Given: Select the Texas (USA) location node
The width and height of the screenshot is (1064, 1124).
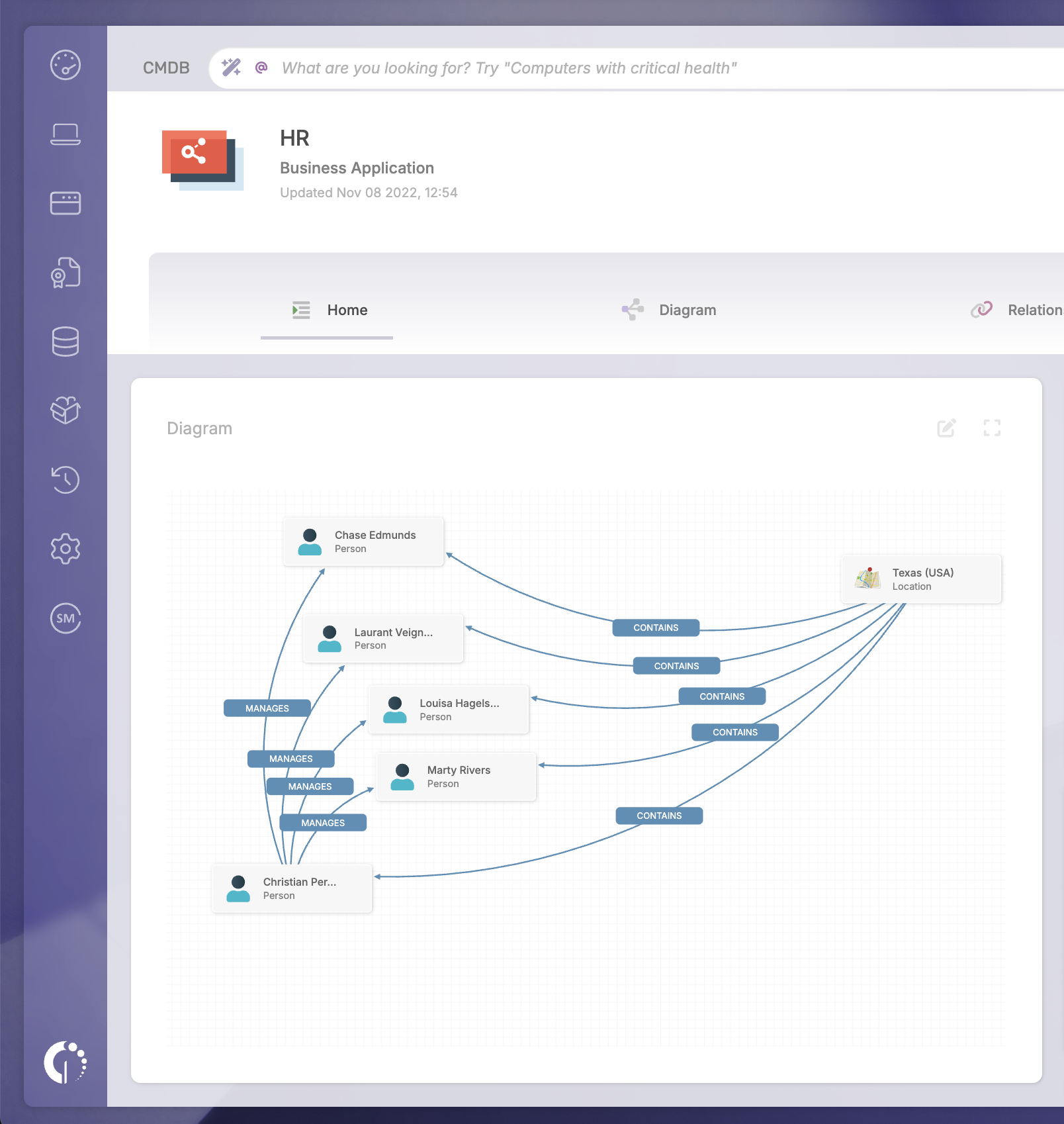Looking at the screenshot, I should click(921, 579).
